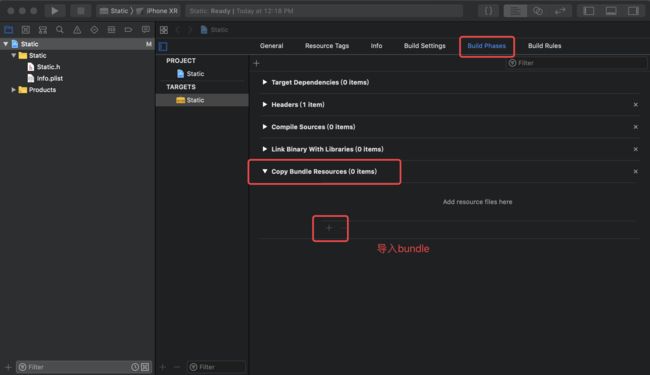Switch to the Resource Tags tab
The height and width of the screenshot is (375, 650).
coord(327,46)
